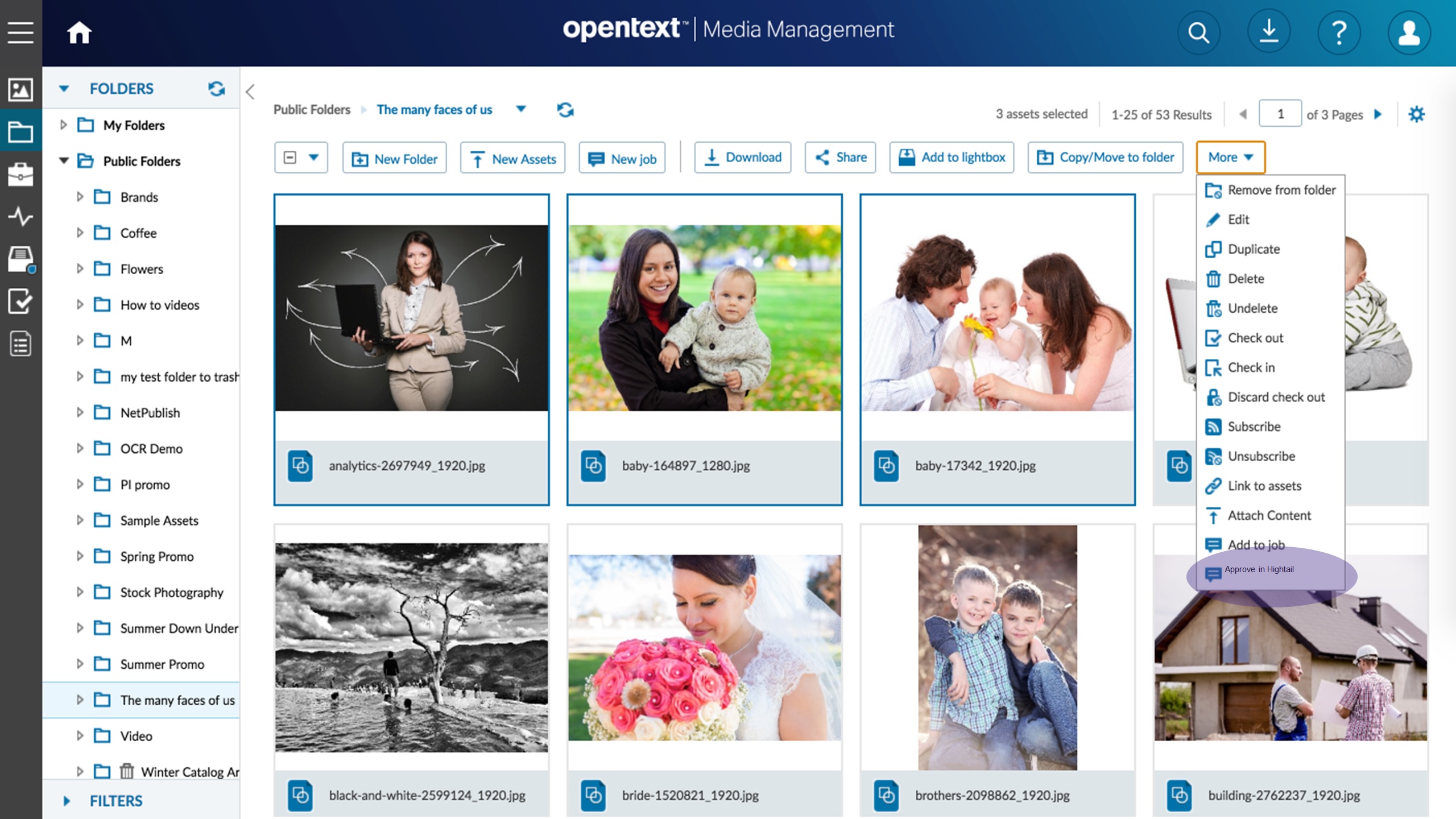
Task: Open view settings gear icon
Action: [1416, 114]
